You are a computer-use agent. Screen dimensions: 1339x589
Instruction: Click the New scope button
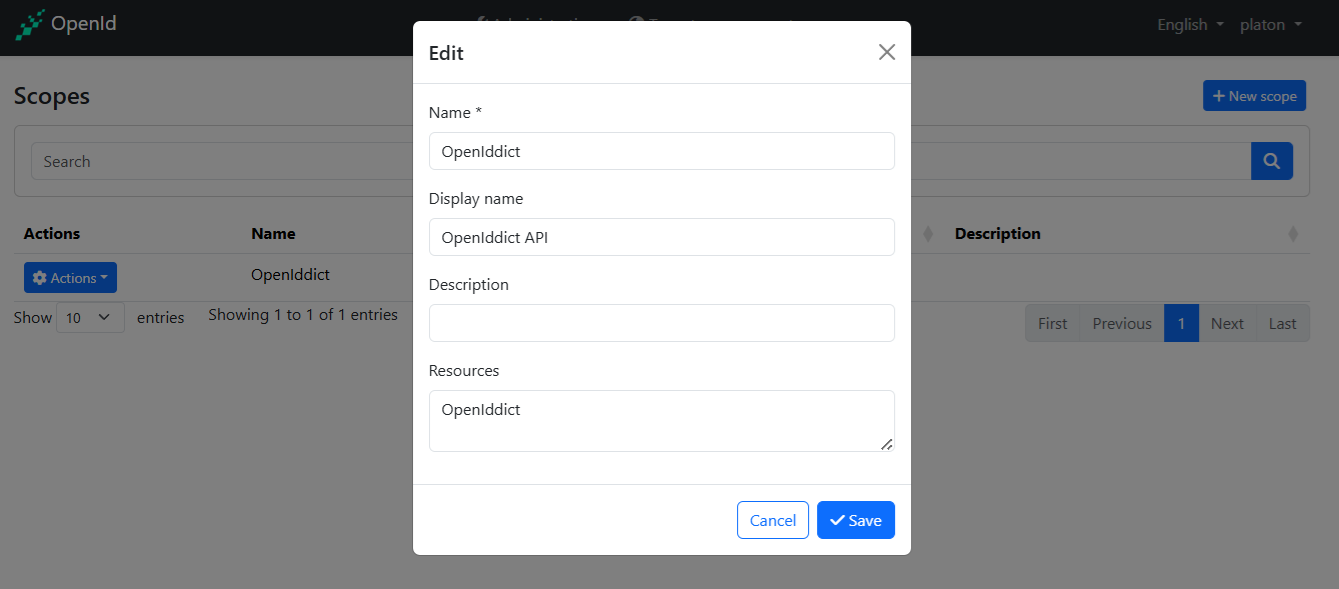tap(1254, 96)
